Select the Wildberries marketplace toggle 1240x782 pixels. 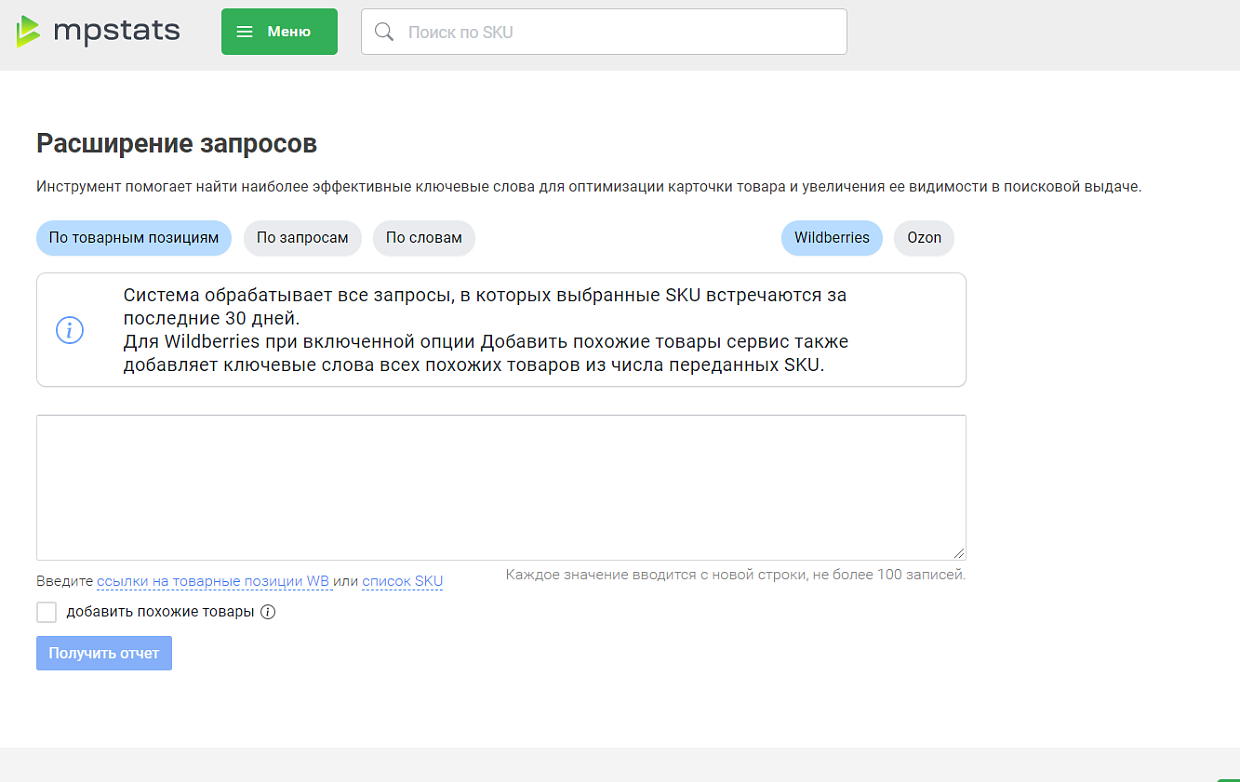click(x=831, y=238)
